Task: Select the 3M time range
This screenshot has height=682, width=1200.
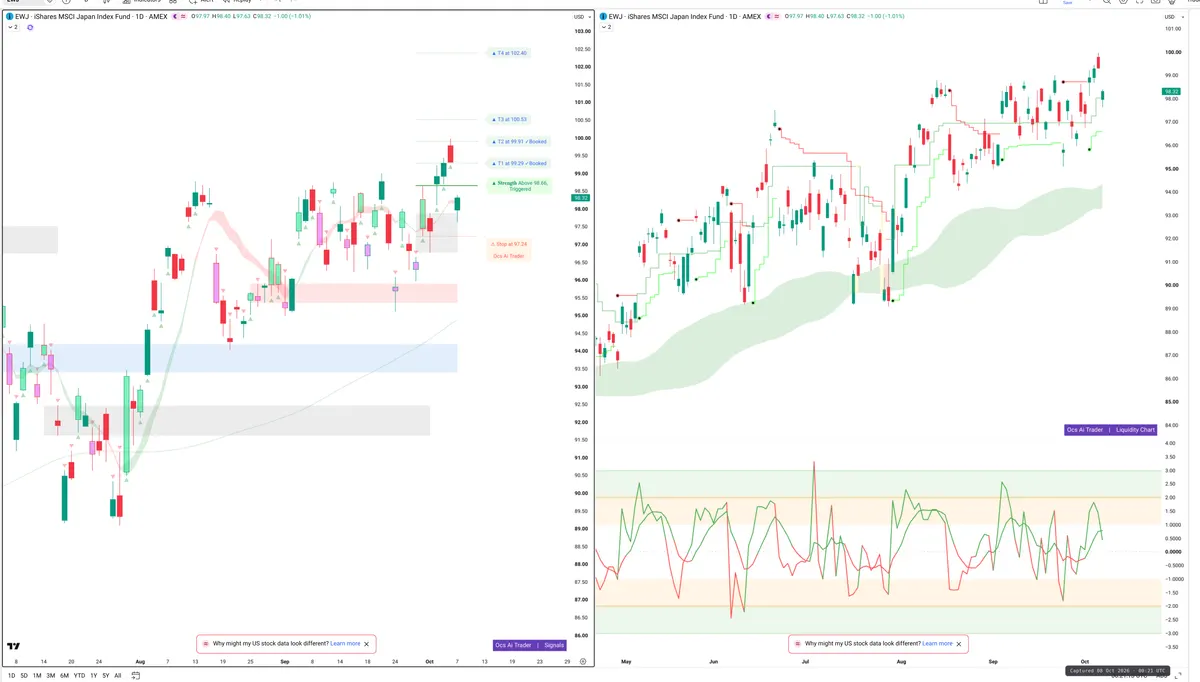Action: [51, 676]
